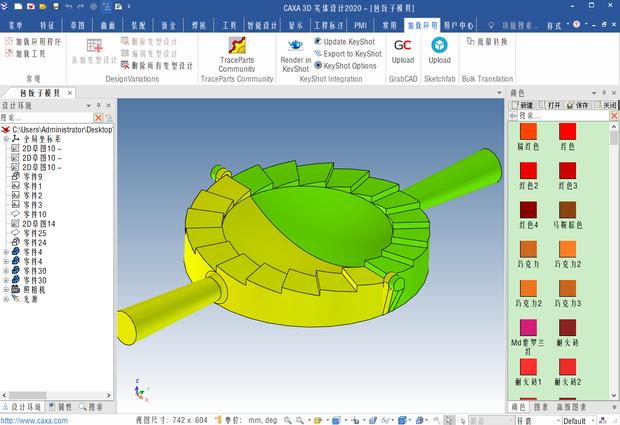Click Export to KeyShot
The width and height of the screenshot is (620, 425).
point(348,54)
